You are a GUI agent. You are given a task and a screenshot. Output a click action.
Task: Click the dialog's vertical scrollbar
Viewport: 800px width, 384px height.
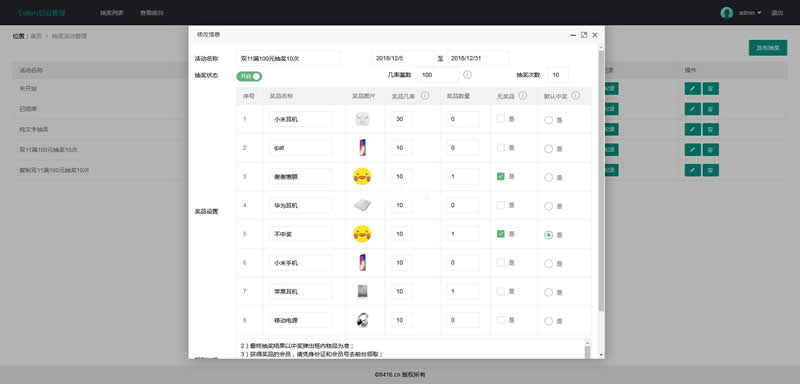pyautogui.click(x=601, y=181)
